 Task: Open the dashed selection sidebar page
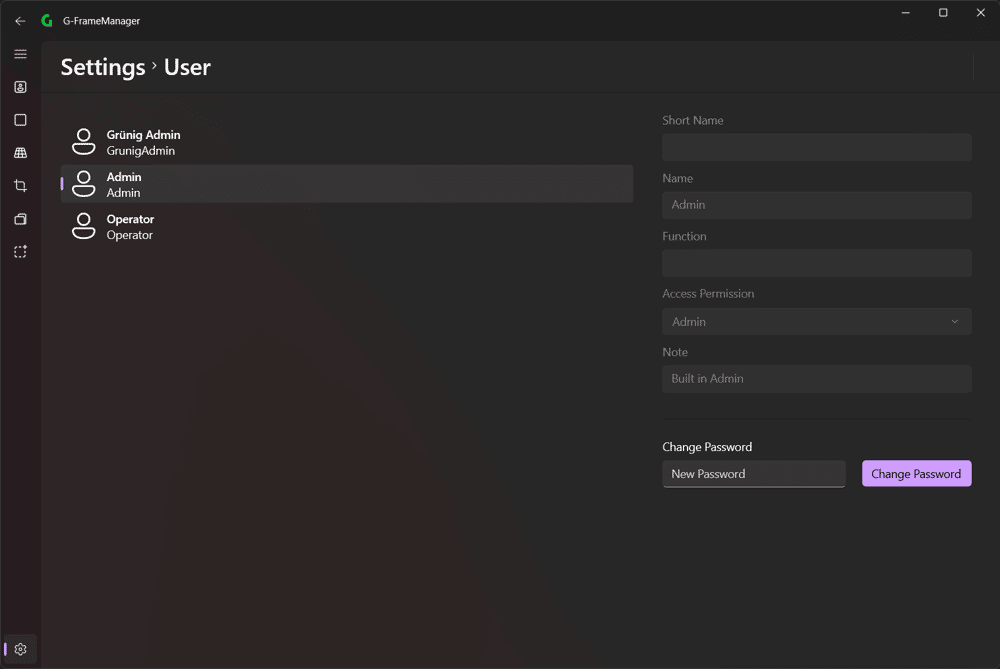(20, 252)
